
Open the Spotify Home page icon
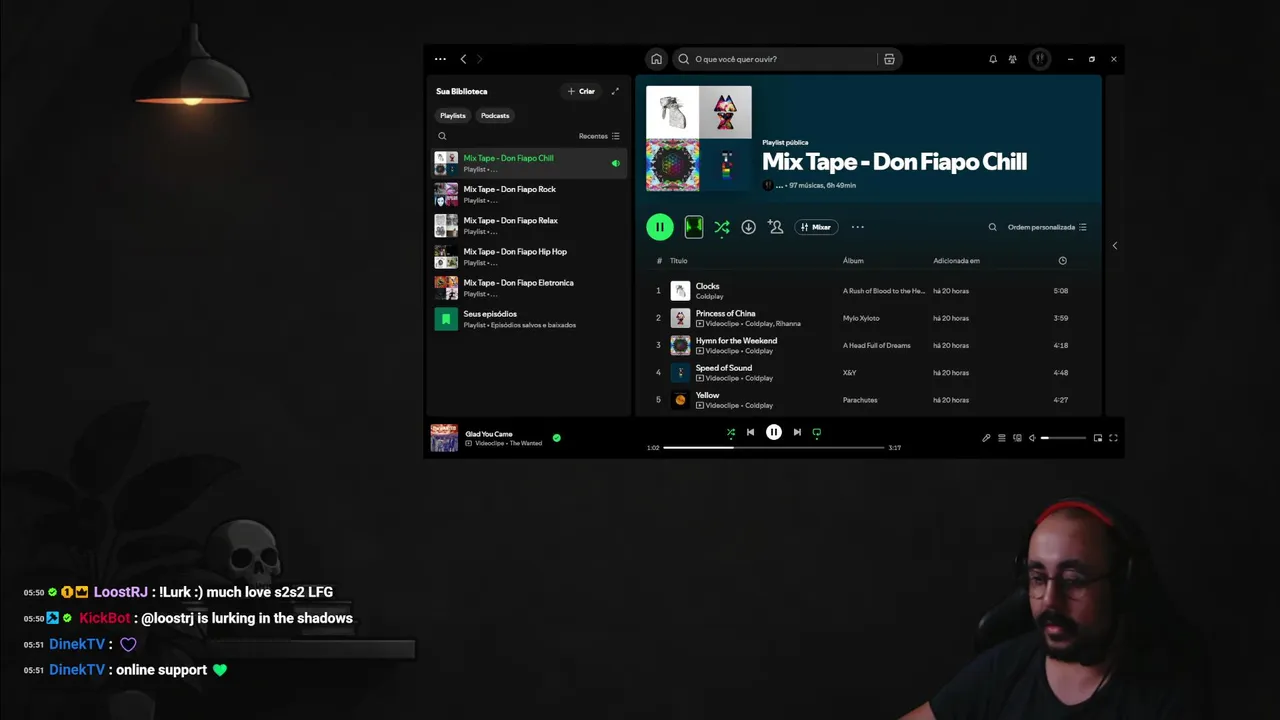pyautogui.click(x=656, y=59)
